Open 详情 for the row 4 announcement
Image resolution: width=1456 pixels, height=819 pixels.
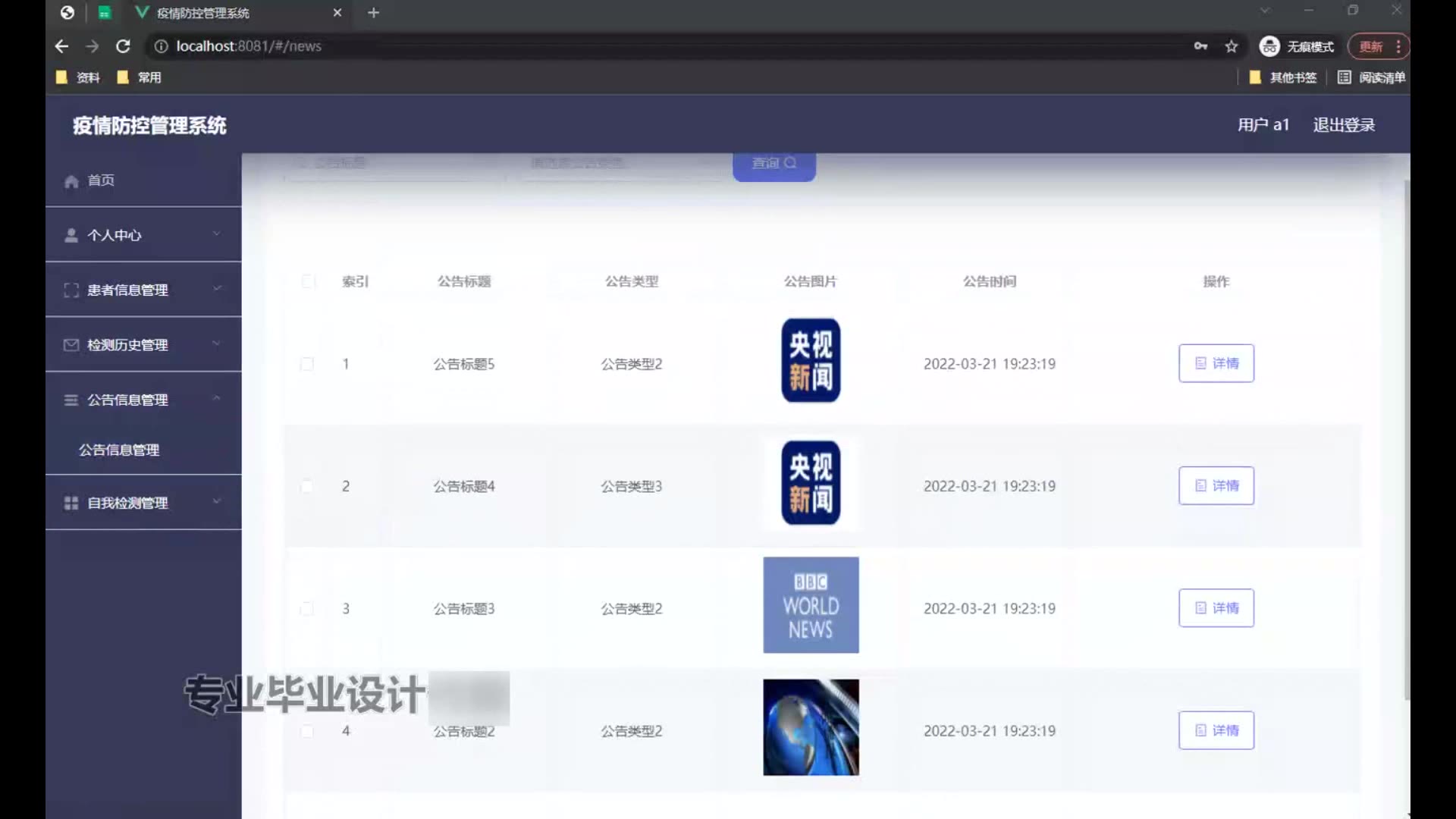(1216, 730)
